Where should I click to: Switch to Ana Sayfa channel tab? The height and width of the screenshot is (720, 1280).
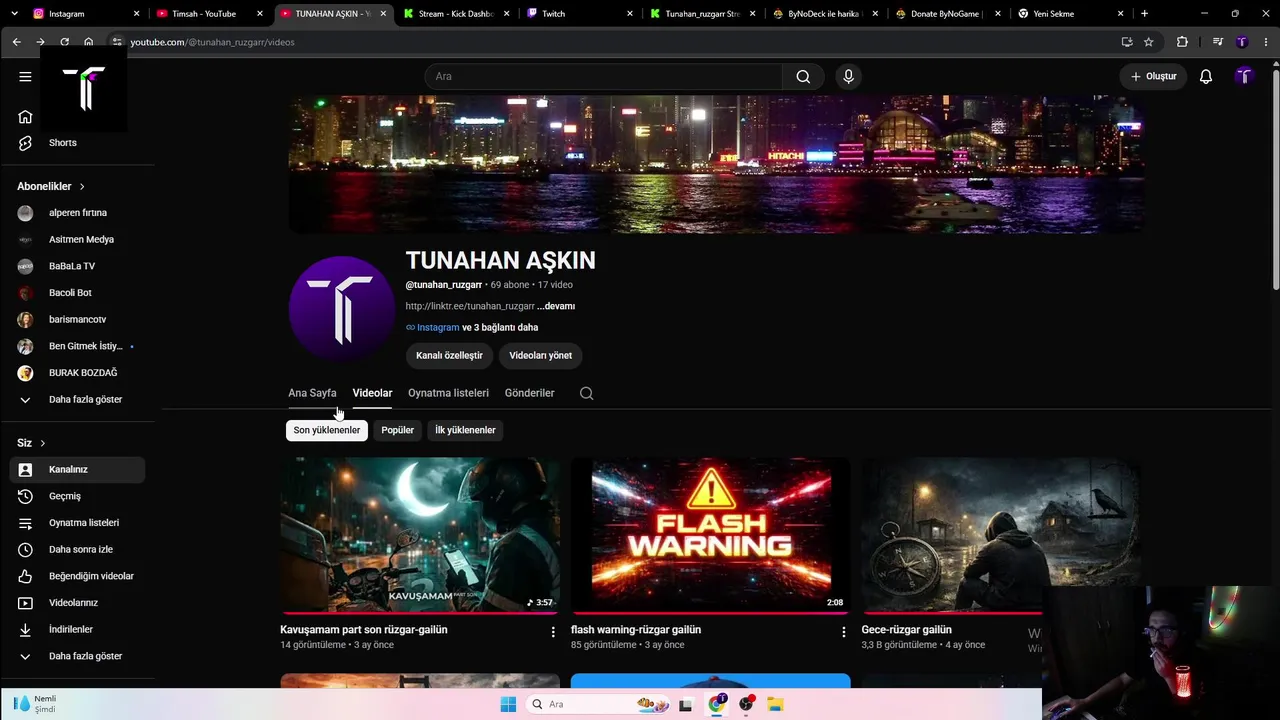312,393
